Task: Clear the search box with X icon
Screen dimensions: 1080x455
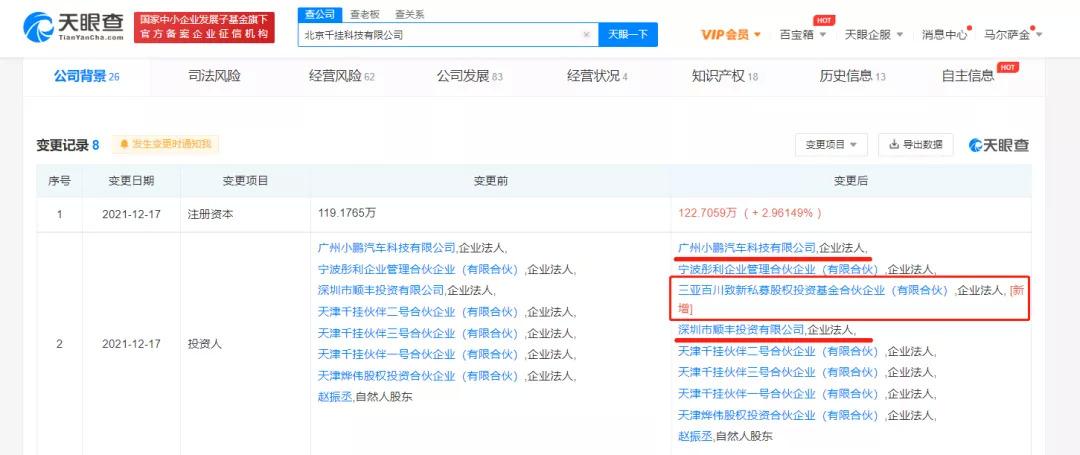Action: tap(586, 34)
